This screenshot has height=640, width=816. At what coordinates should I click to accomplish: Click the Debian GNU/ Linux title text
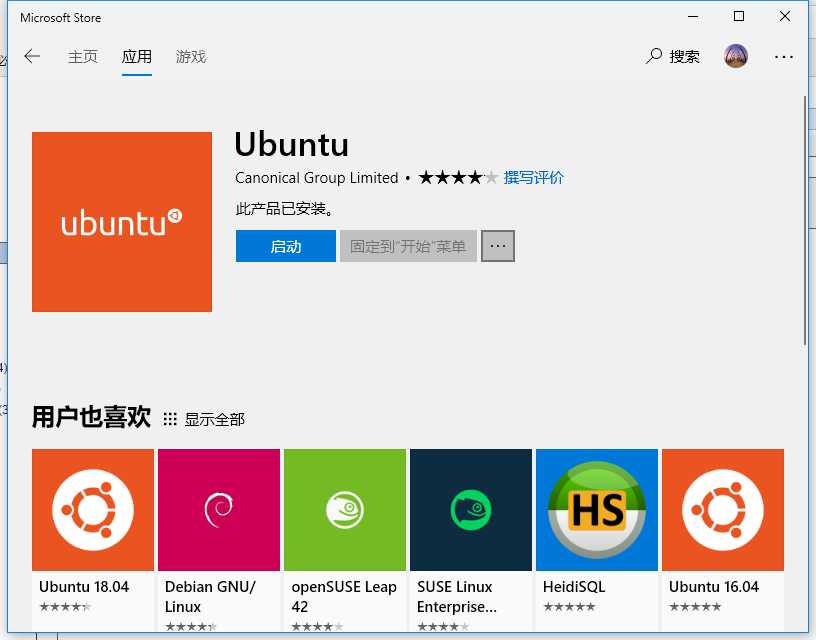[210, 597]
